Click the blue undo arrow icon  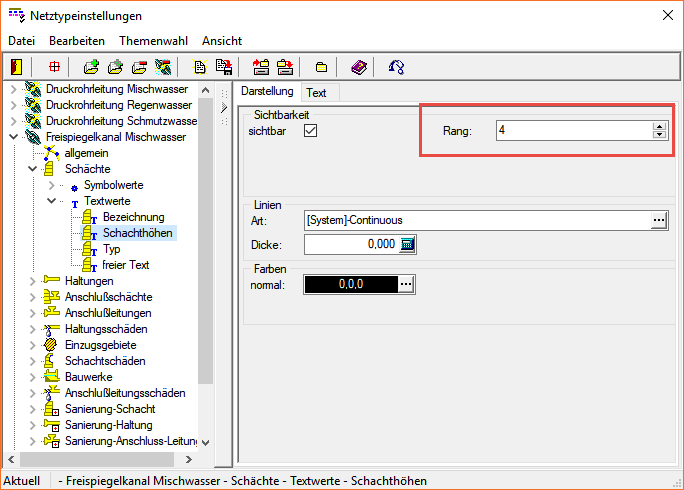[397, 67]
